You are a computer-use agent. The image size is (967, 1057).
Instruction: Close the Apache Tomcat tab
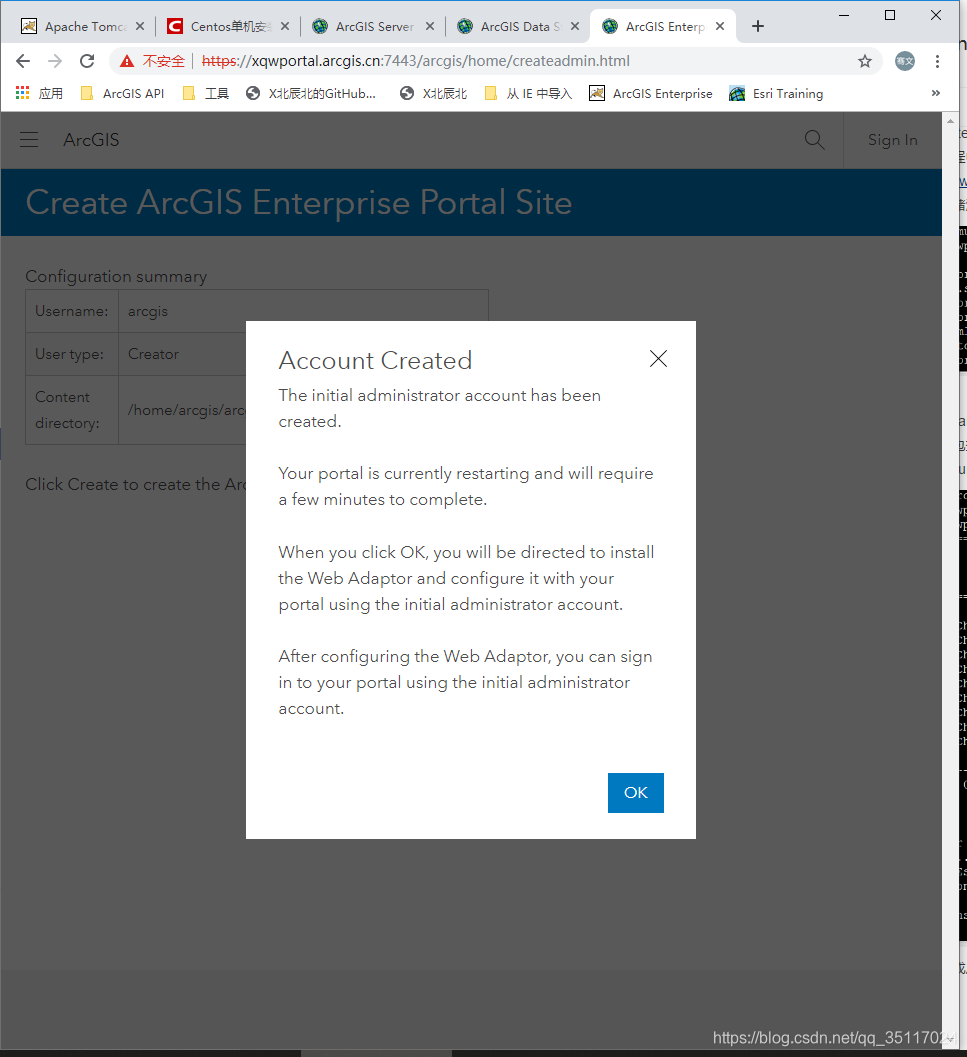[x=140, y=26]
